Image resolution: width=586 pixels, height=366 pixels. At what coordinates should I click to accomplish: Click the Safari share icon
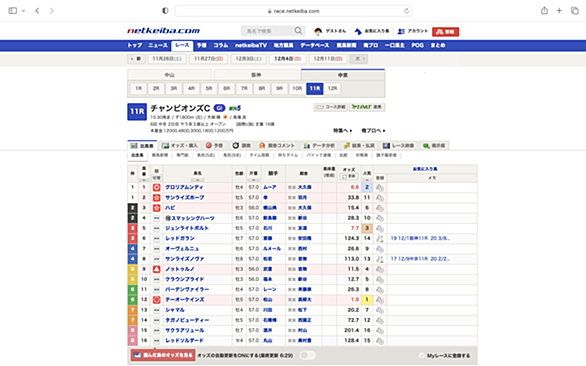[544, 10]
